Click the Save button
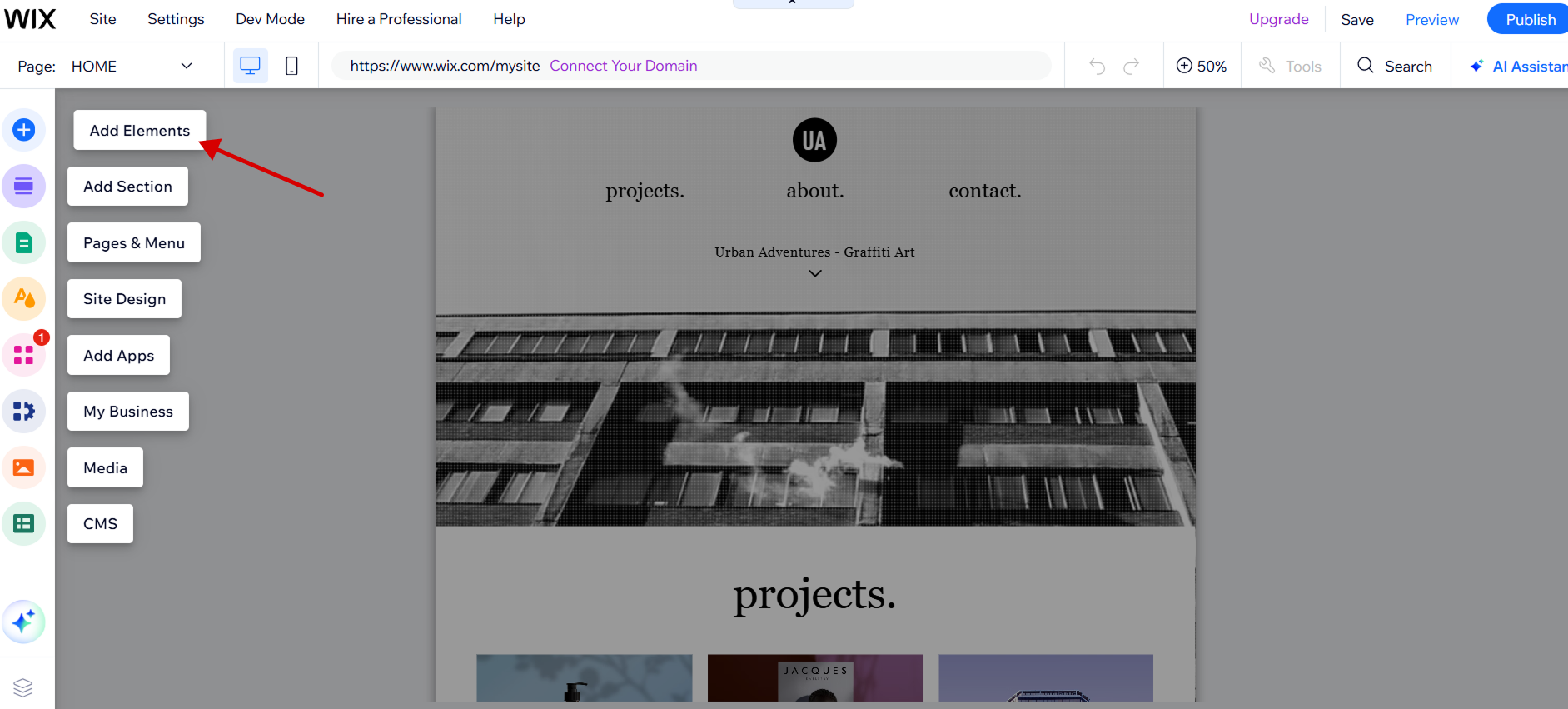Screen dimensions: 1568x709 [x=1356, y=20]
